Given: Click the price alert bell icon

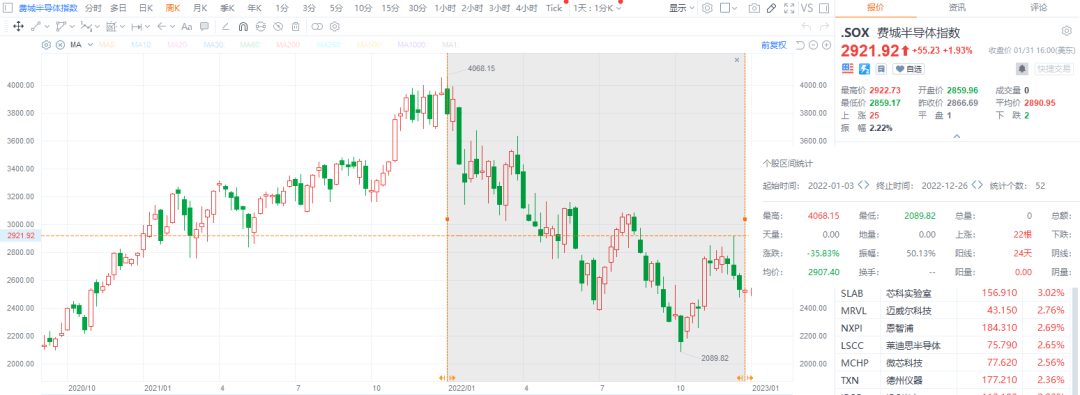Looking at the screenshot, I should pos(1023,69).
